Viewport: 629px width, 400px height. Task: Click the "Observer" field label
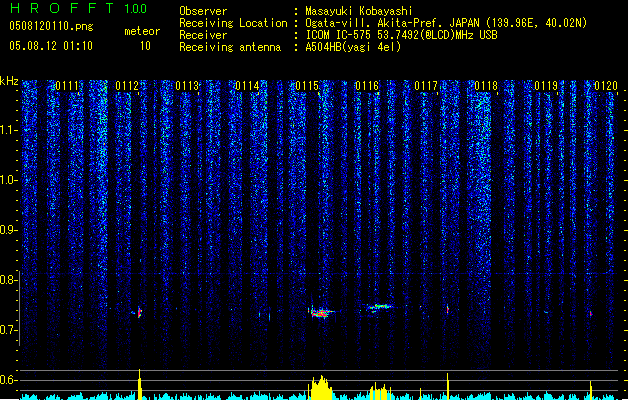203,11
